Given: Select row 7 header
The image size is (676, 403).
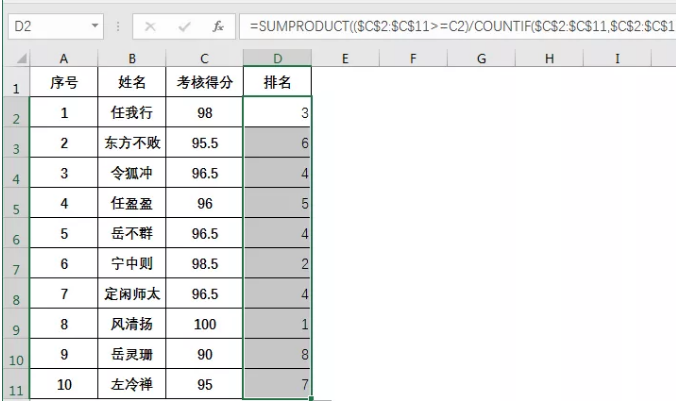Looking at the screenshot, I should click(x=16, y=262).
